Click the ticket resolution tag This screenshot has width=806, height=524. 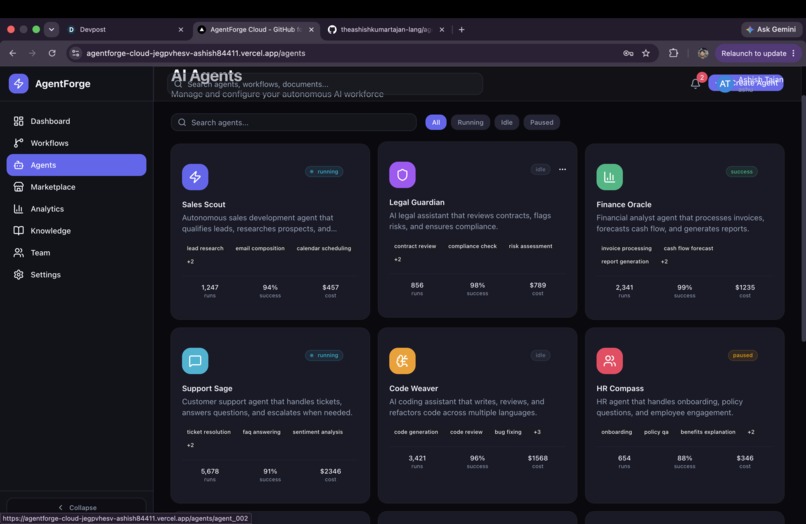(209, 432)
